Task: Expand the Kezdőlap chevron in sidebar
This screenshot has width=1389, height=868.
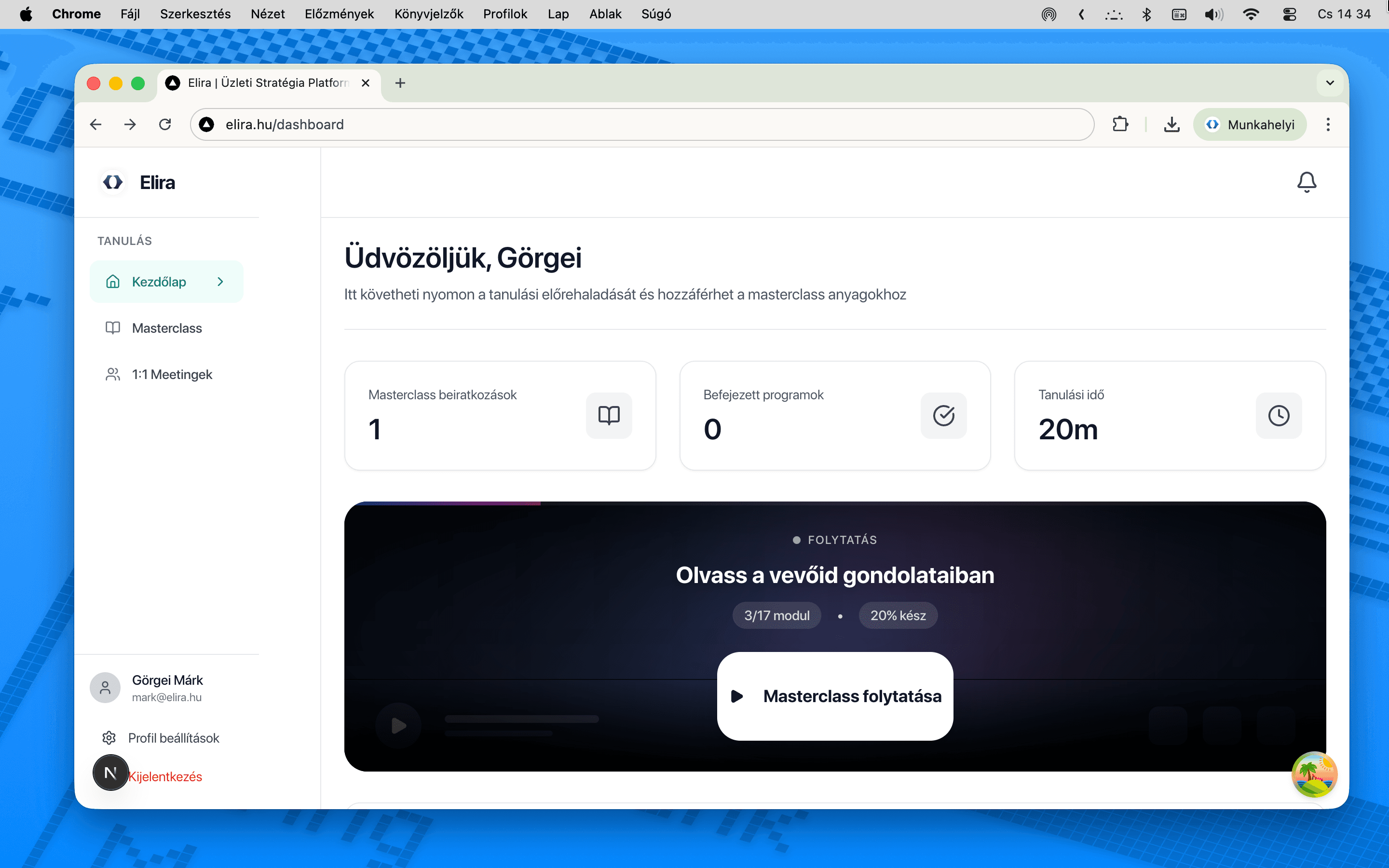Action: pos(220,281)
